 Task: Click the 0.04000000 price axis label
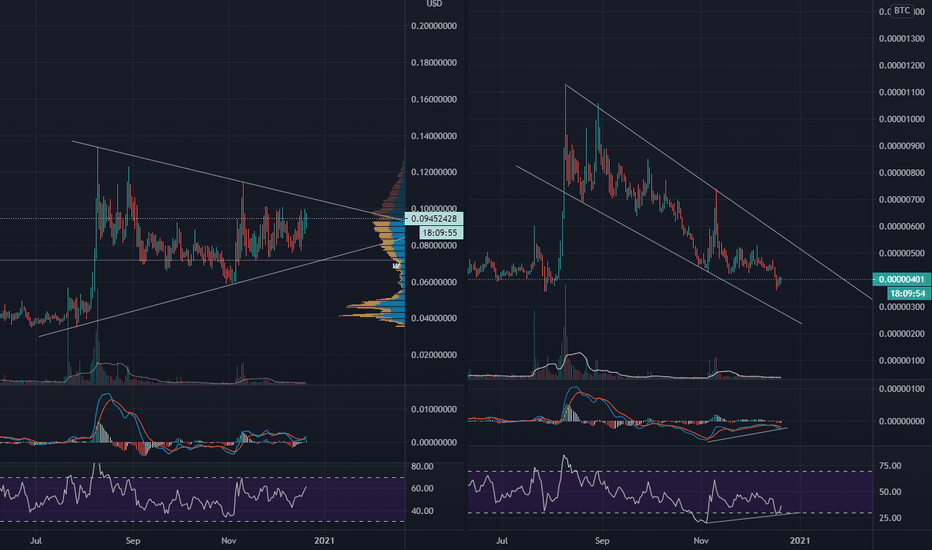point(434,319)
